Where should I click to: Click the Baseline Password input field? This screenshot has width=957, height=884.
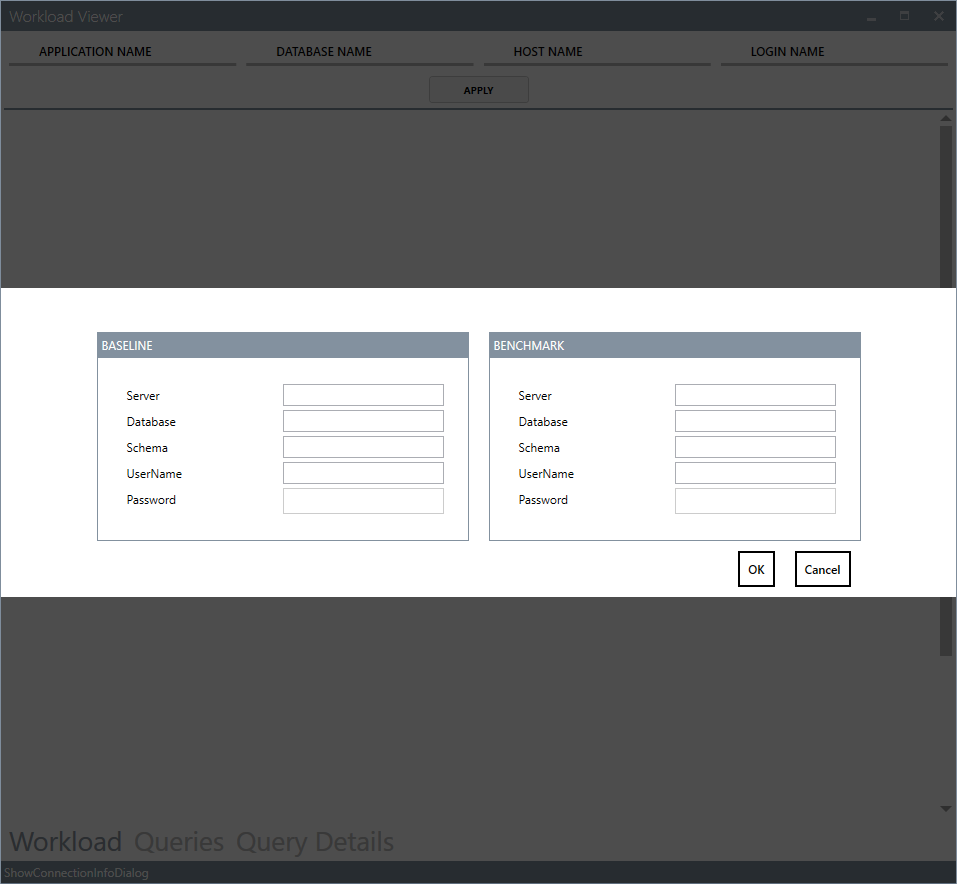tap(363, 501)
